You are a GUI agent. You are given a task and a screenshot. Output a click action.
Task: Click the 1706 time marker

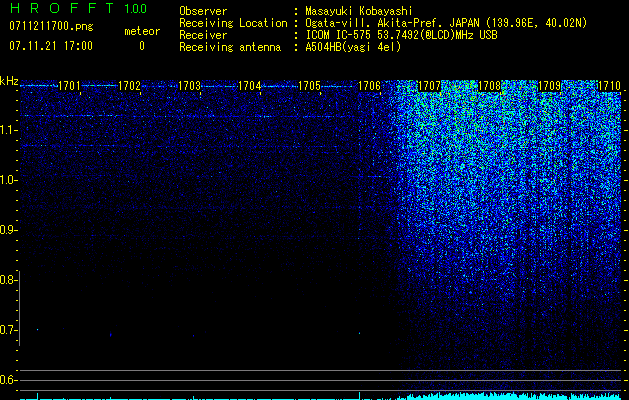[x=369, y=86]
